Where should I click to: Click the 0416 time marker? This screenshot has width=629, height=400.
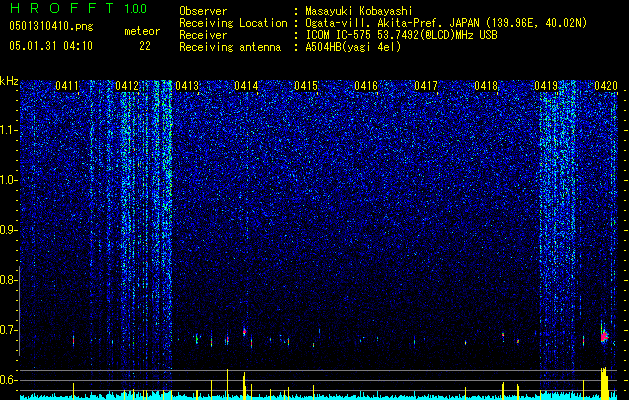point(366,86)
